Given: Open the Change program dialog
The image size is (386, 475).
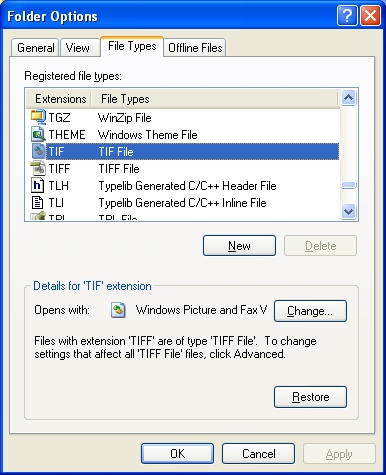Looking at the screenshot, I should click(x=310, y=311).
